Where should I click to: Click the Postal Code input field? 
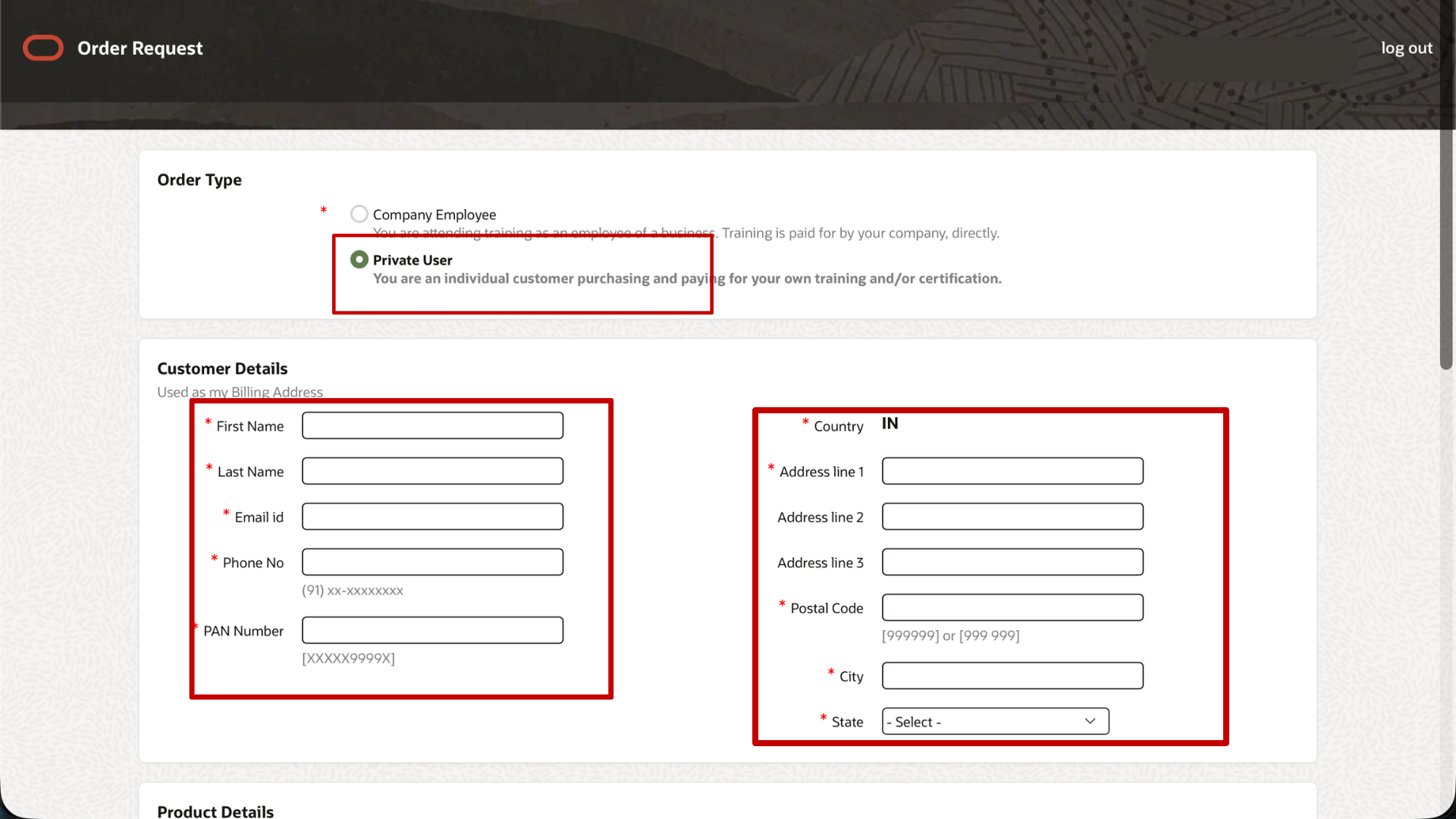(x=1012, y=607)
